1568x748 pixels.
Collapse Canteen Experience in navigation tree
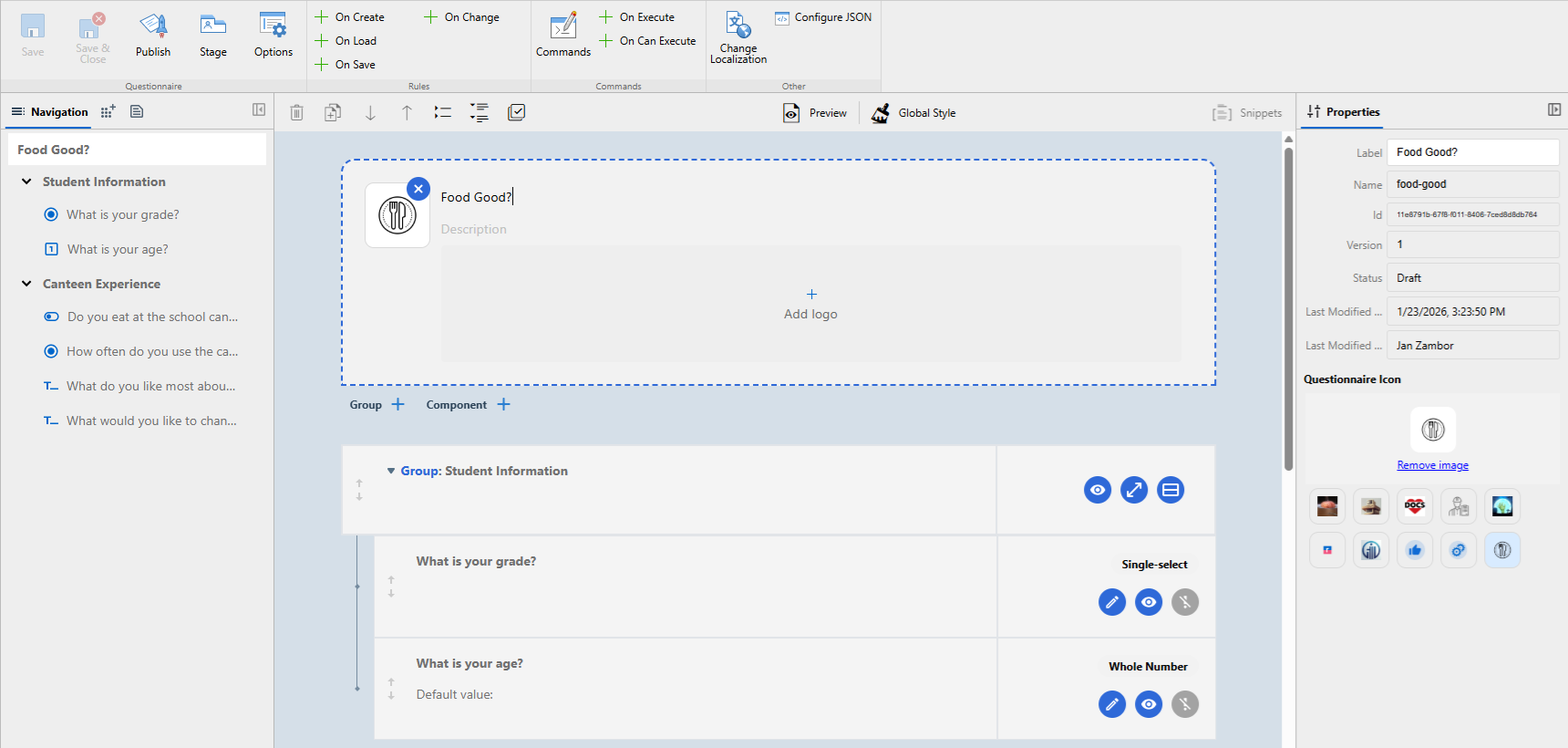click(x=26, y=284)
